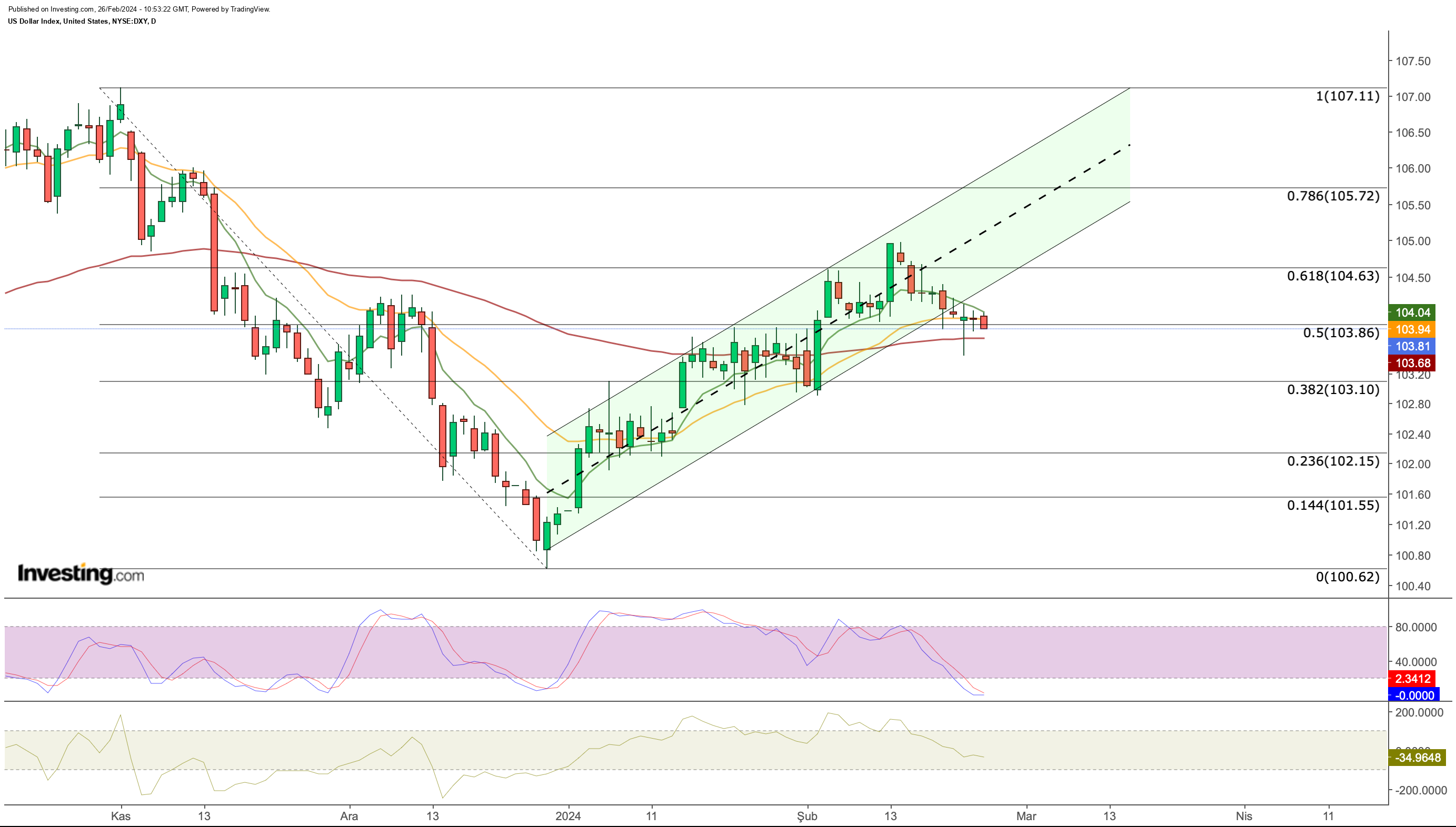This screenshot has width=1456, height=827.
Task: Click the 100.40 price axis label
Action: [x=1413, y=587]
